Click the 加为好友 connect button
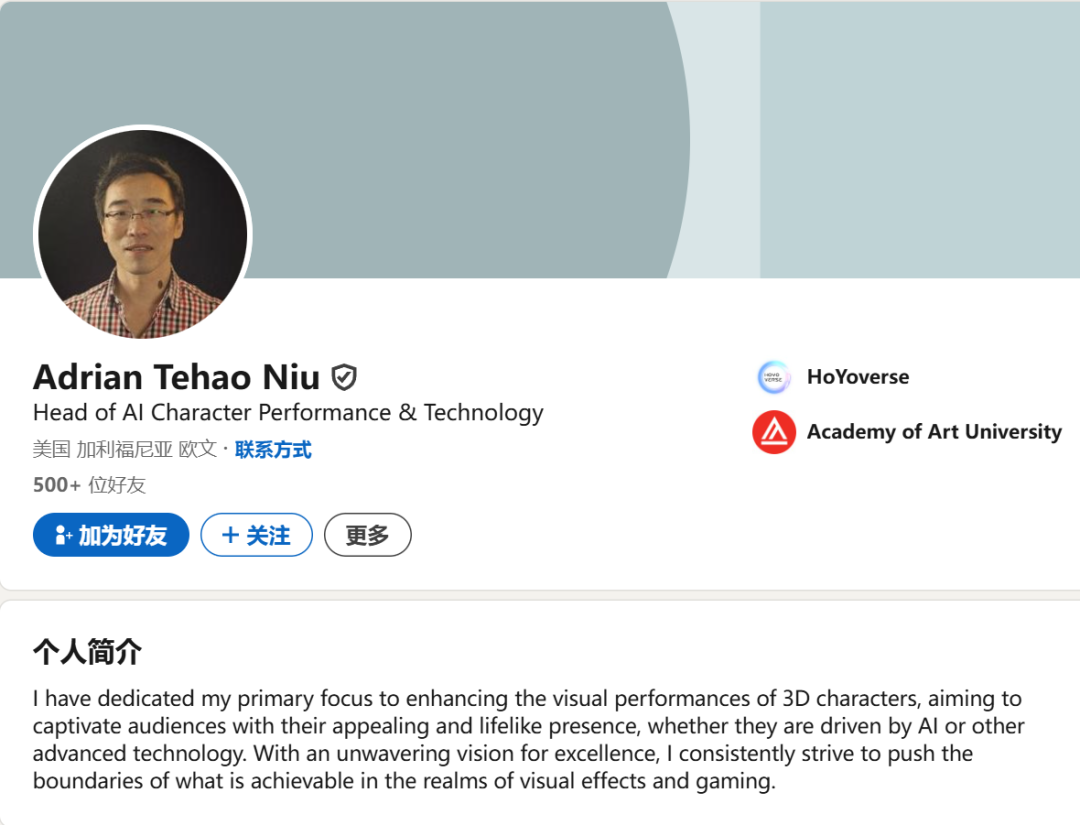The height and width of the screenshot is (825, 1080). (111, 534)
